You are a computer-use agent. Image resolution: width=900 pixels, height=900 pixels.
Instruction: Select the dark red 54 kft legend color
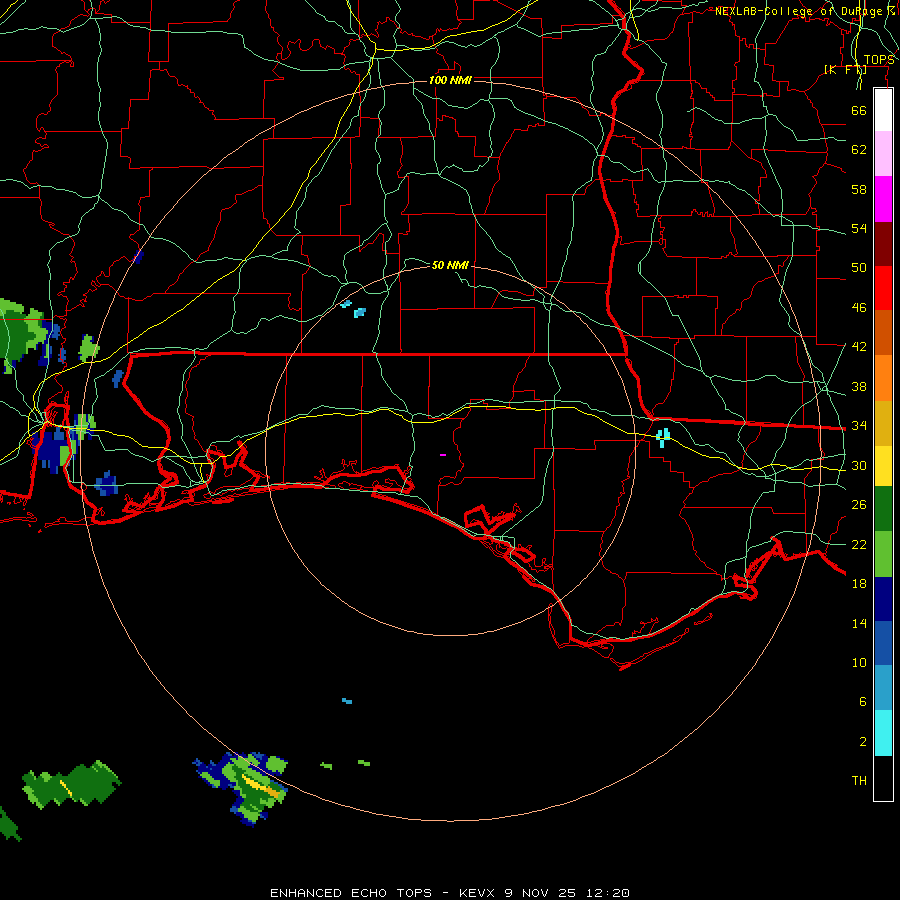click(883, 243)
